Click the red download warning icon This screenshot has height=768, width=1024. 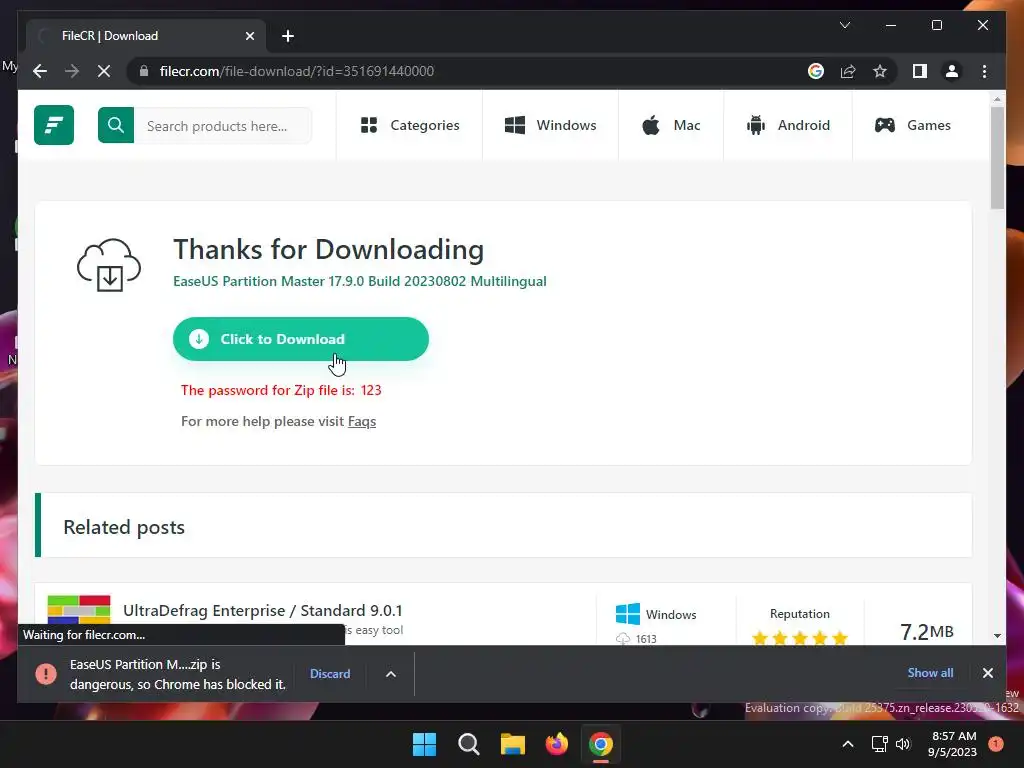[x=46, y=673]
